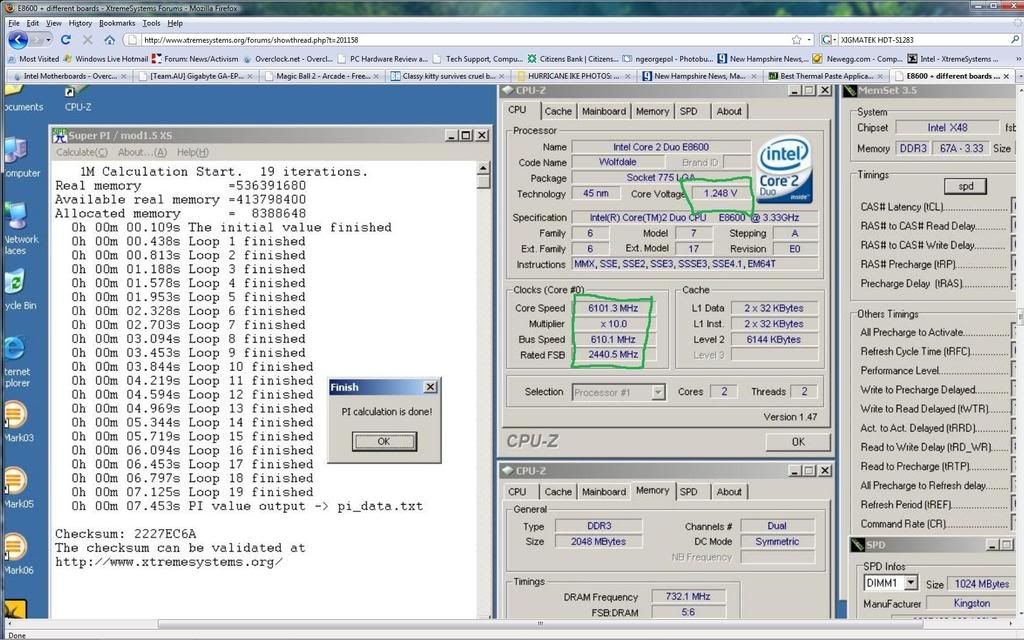Open the Google search engine selector
Screen dimensions: 1024x640
(828, 40)
